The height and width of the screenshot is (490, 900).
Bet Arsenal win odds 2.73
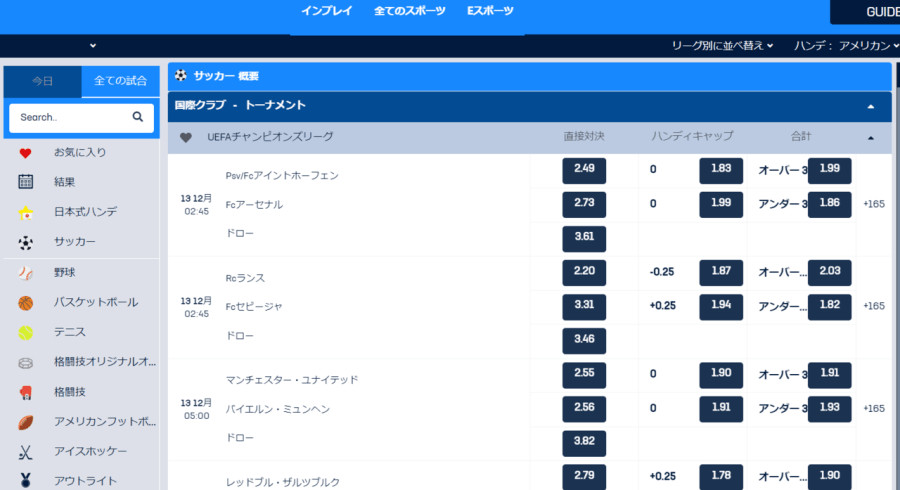pos(584,205)
